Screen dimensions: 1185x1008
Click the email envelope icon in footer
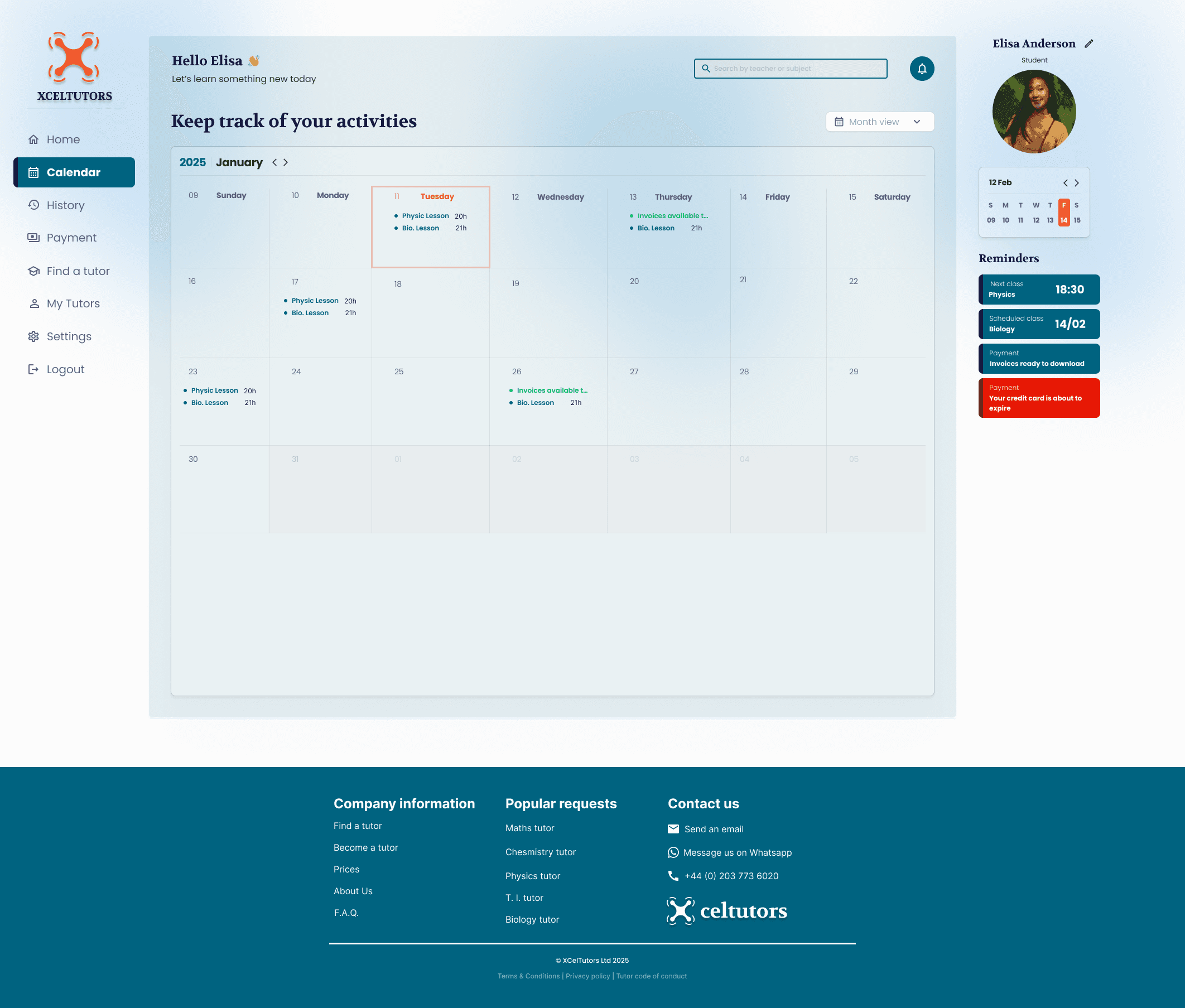pyautogui.click(x=673, y=828)
